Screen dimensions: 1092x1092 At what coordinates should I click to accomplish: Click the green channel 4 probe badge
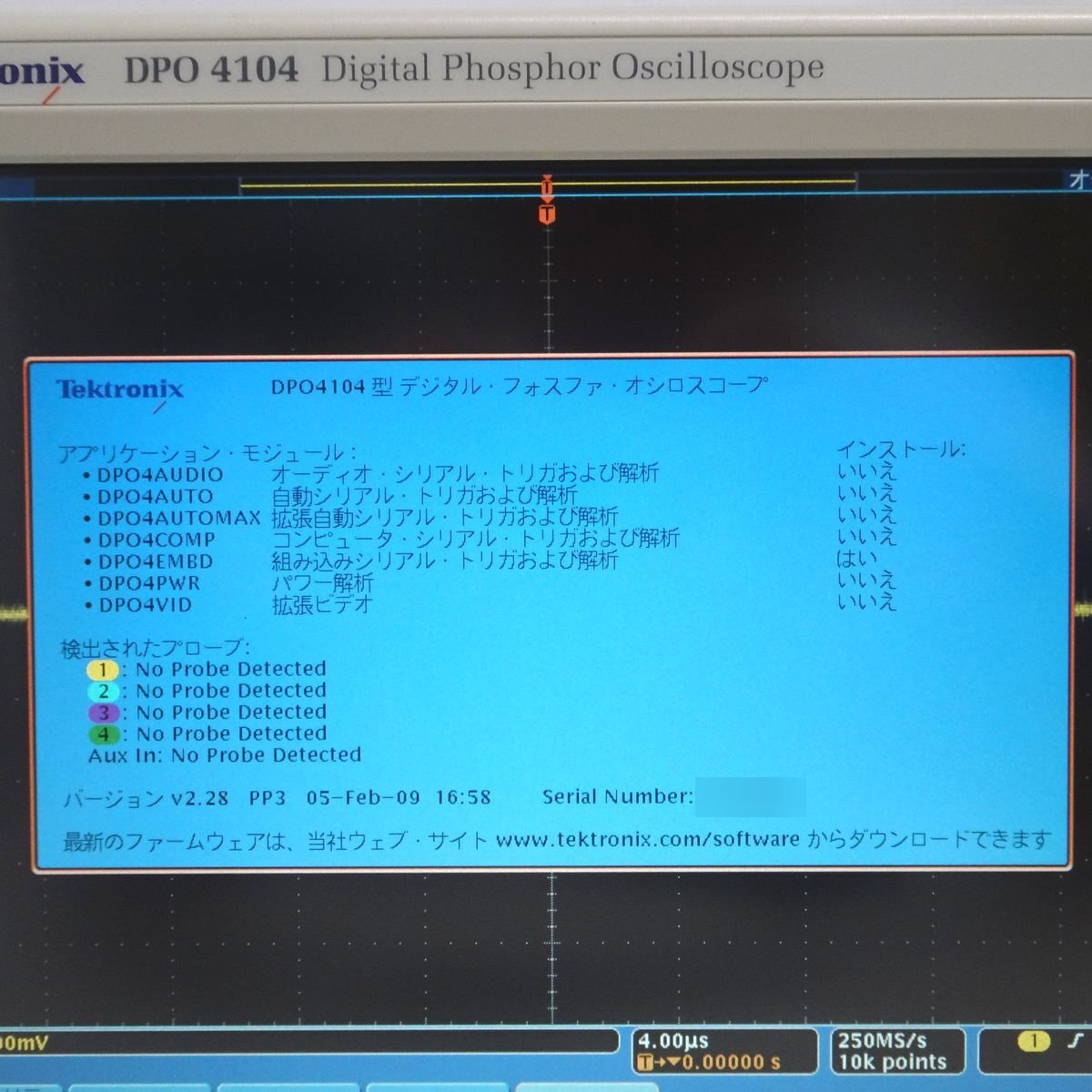click(x=103, y=734)
